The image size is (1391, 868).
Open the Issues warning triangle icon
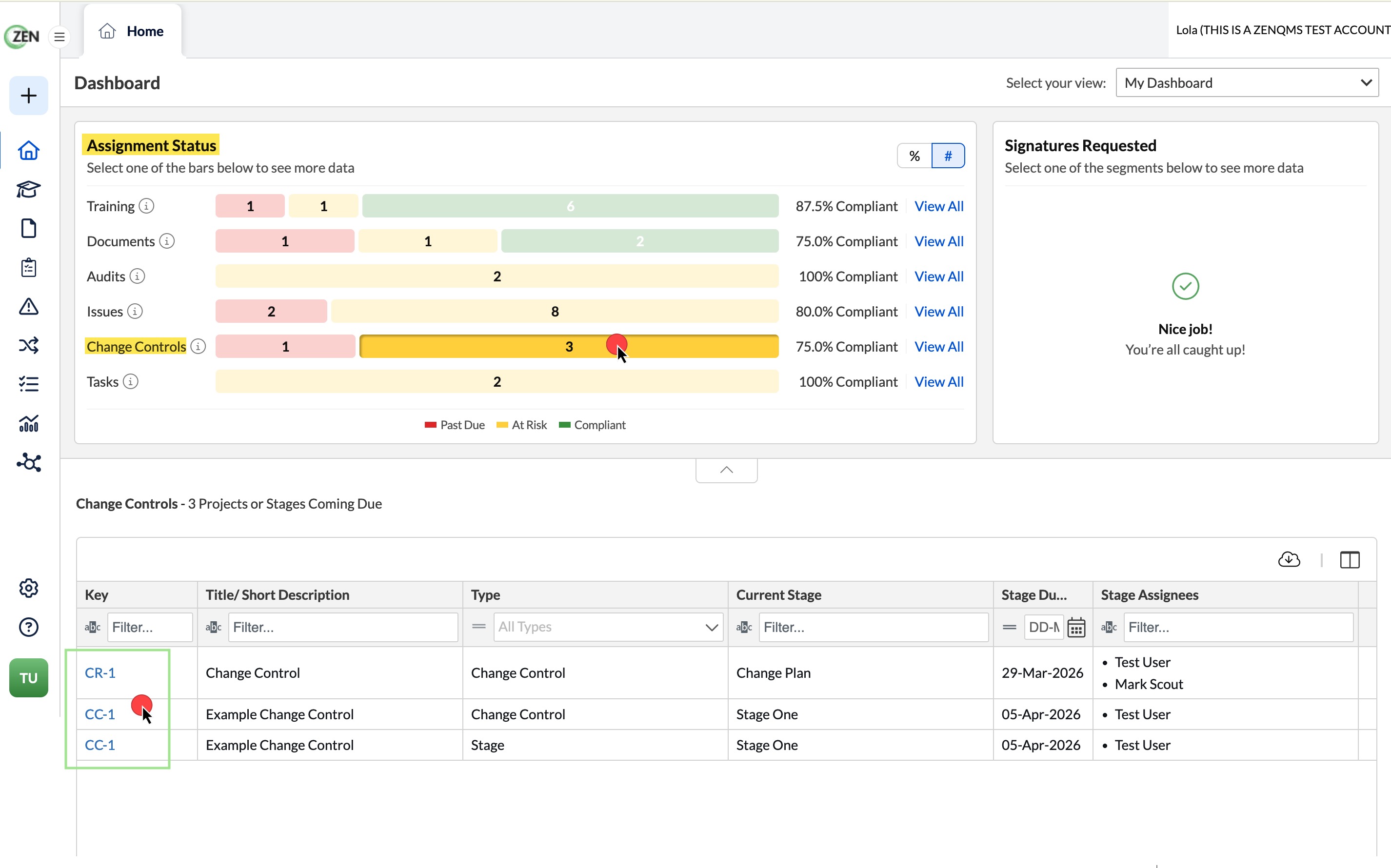(x=29, y=307)
